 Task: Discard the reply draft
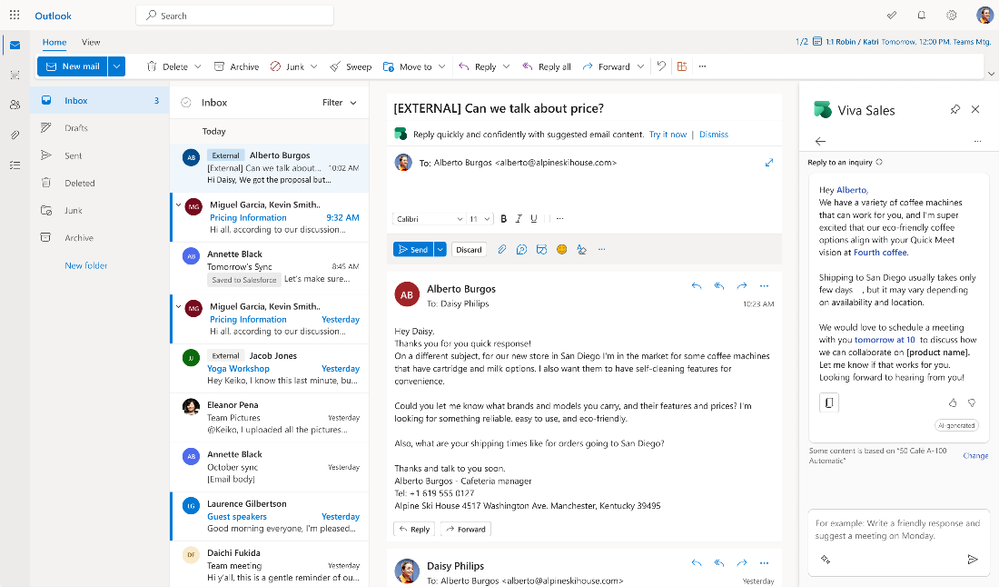[469, 250]
